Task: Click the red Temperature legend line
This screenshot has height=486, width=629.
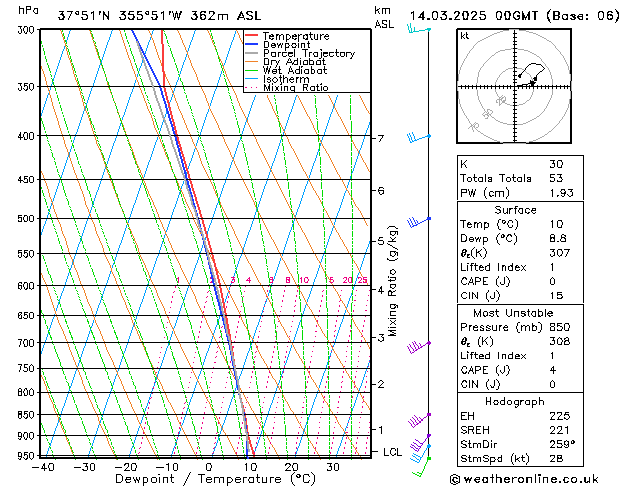Action: pos(251,36)
